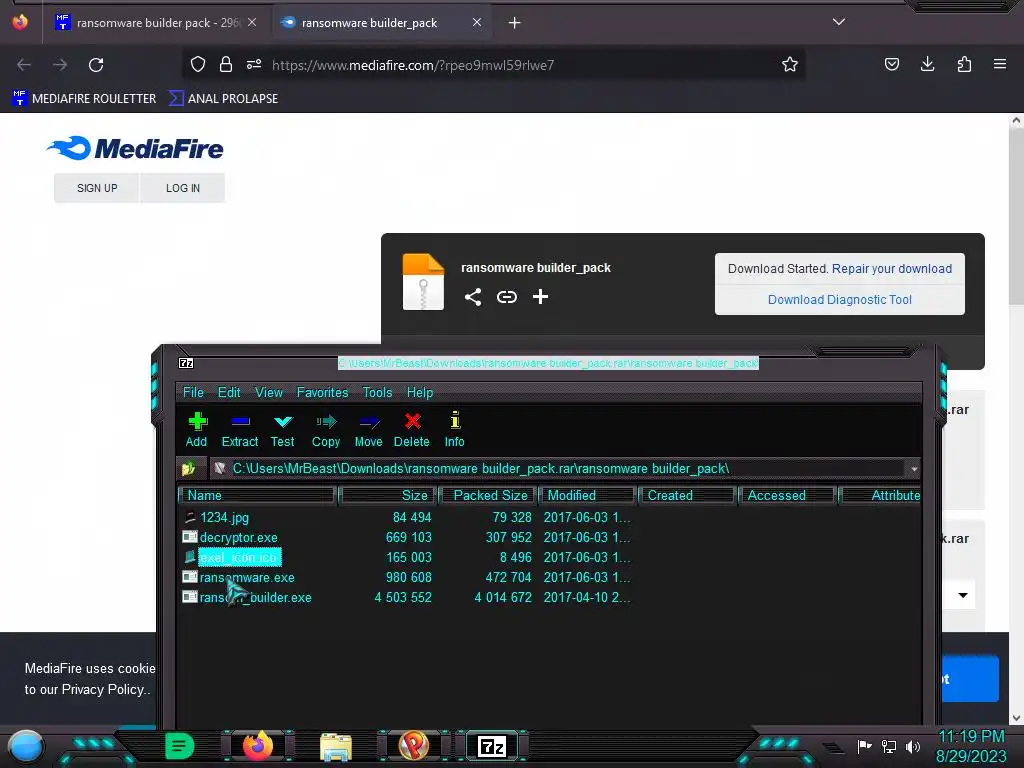Screen dimensions: 1024x768
Task: Click the tracking protection shield icon
Action: click(x=198, y=64)
